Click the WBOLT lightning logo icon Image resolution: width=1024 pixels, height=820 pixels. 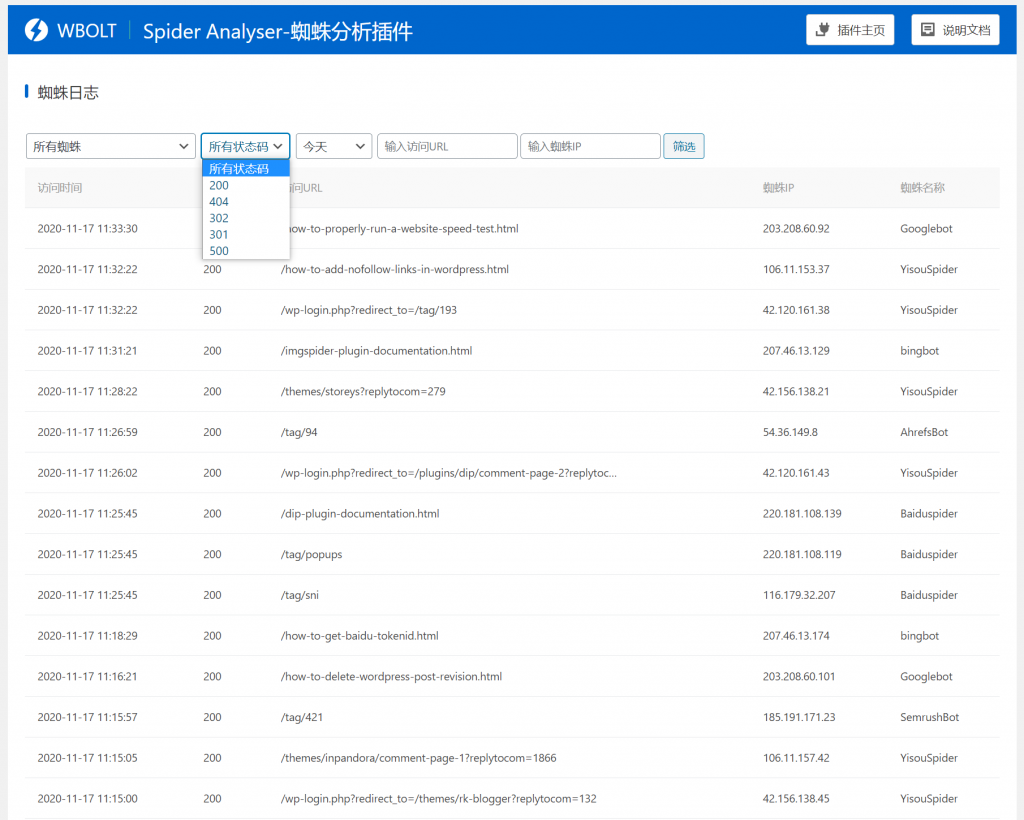pyautogui.click(x=36, y=30)
